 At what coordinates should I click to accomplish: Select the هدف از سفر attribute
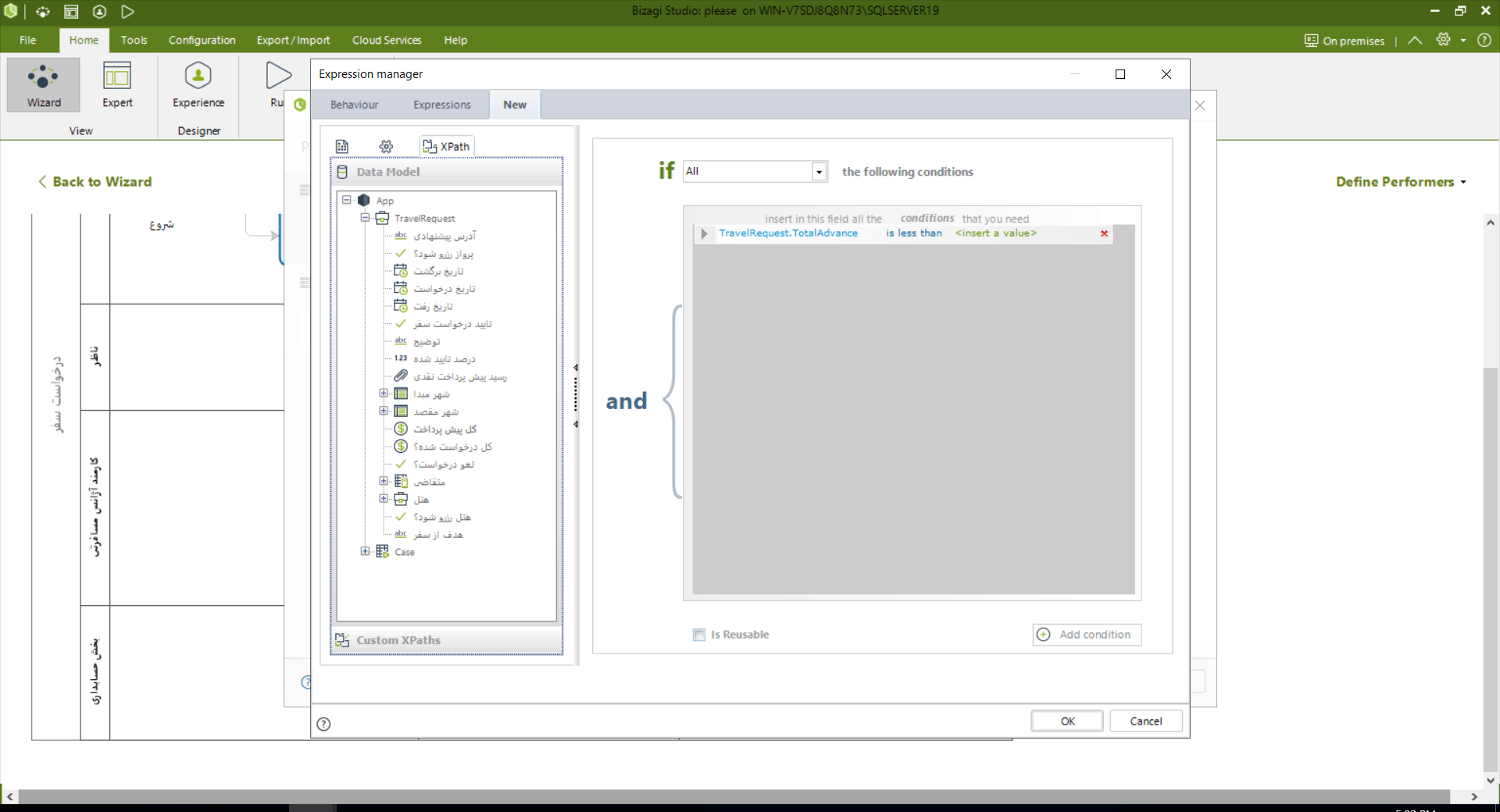pos(437,534)
